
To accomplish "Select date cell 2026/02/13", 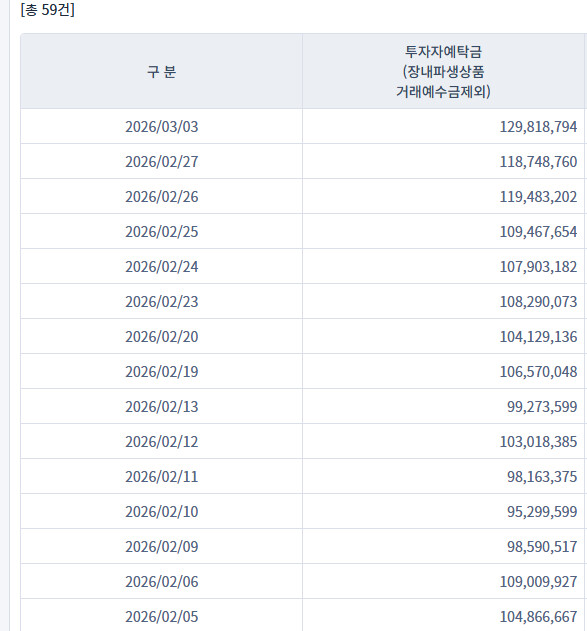I will tap(161, 407).
